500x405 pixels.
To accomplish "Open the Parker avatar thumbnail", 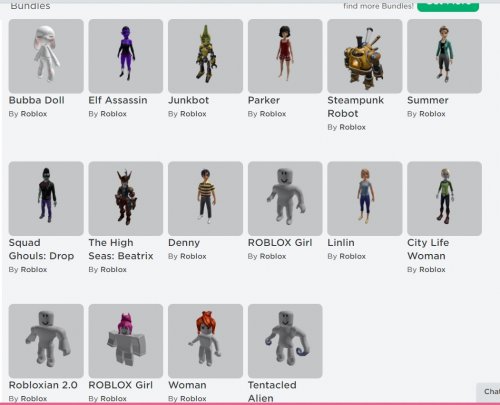I will pyautogui.click(x=285, y=56).
